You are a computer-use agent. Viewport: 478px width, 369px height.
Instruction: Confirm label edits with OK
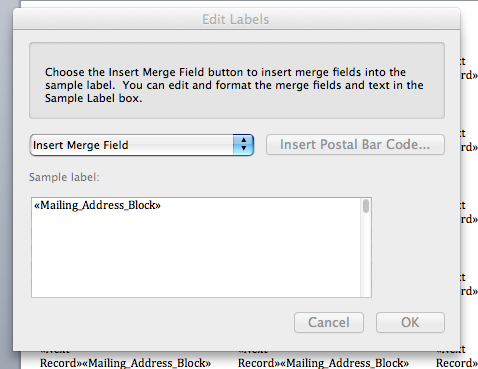(410, 322)
